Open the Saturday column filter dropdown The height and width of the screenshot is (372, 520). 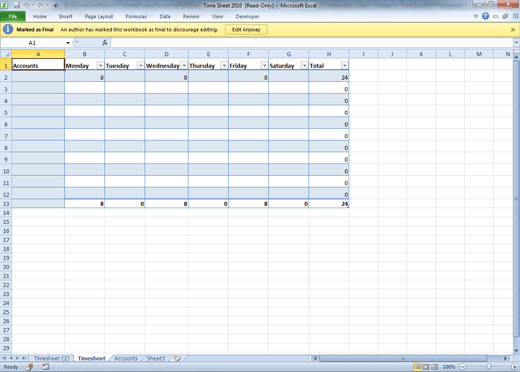tap(304, 65)
